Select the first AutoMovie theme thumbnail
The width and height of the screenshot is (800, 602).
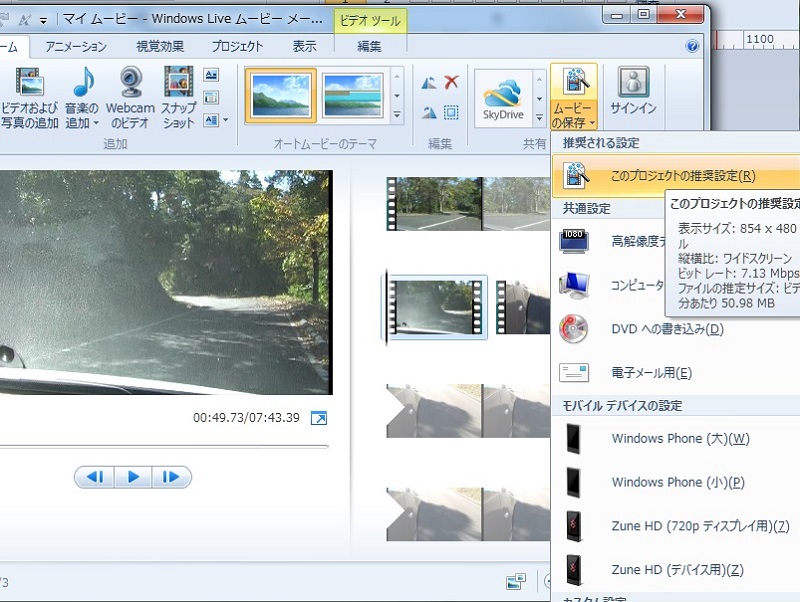tap(281, 95)
